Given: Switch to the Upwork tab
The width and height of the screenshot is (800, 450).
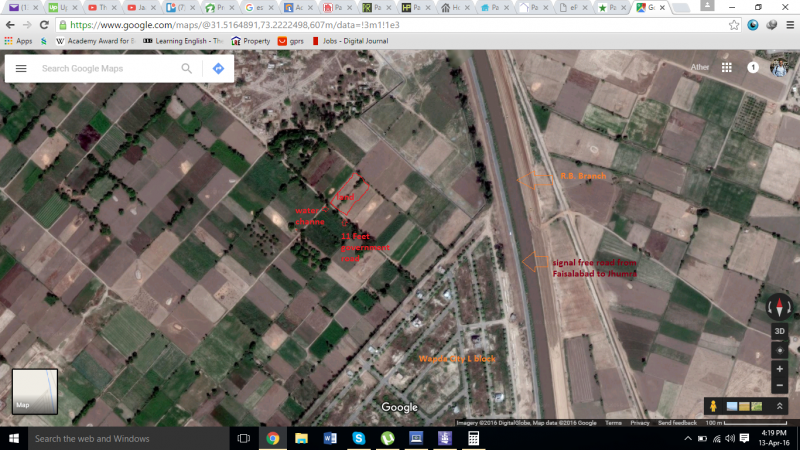Looking at the screenshot, I should pyautogui.click(x=63, y=7).
